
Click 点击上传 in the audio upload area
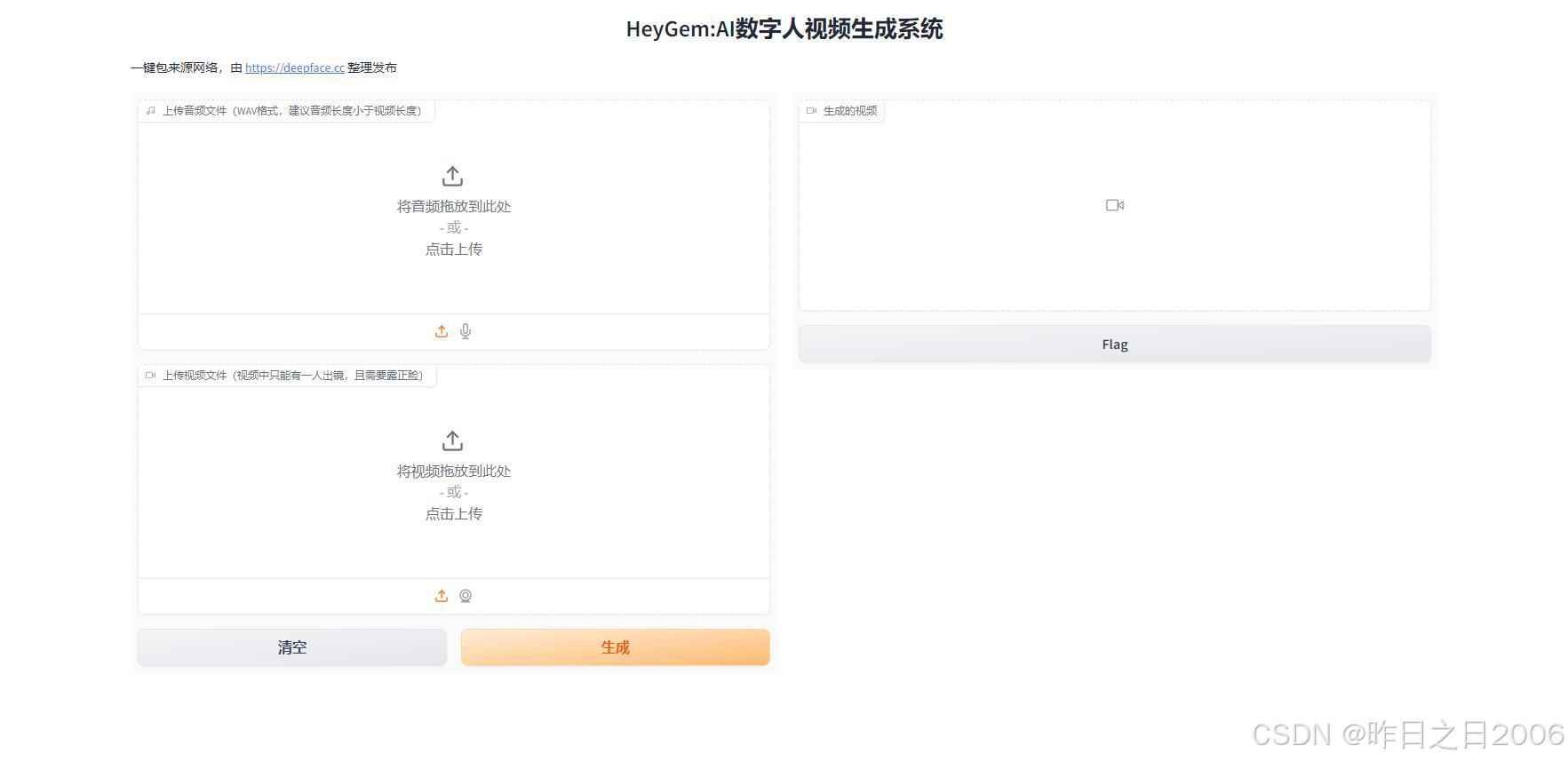click(x=454, y=250)
